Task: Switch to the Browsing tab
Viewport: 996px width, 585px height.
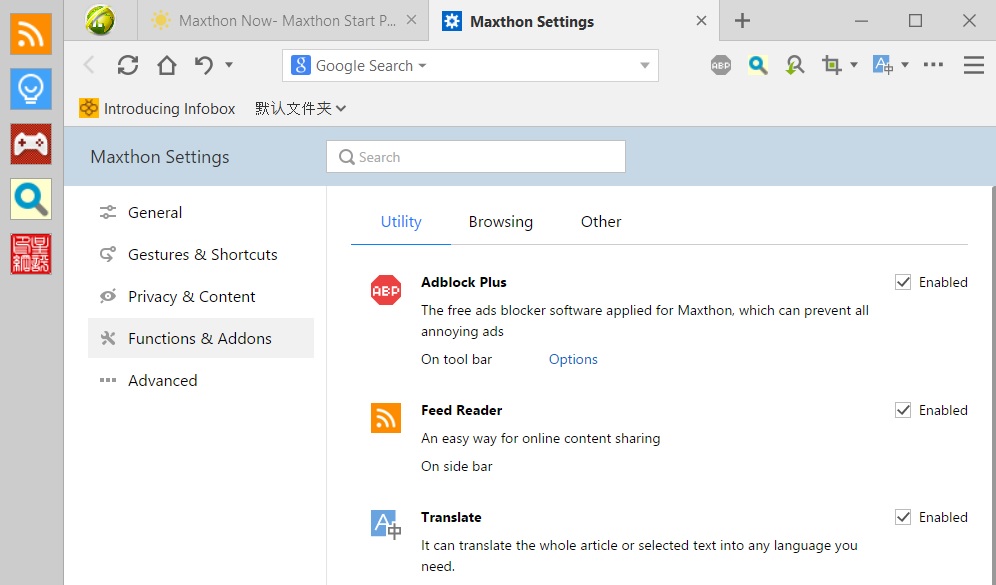Action: (501, 222)
